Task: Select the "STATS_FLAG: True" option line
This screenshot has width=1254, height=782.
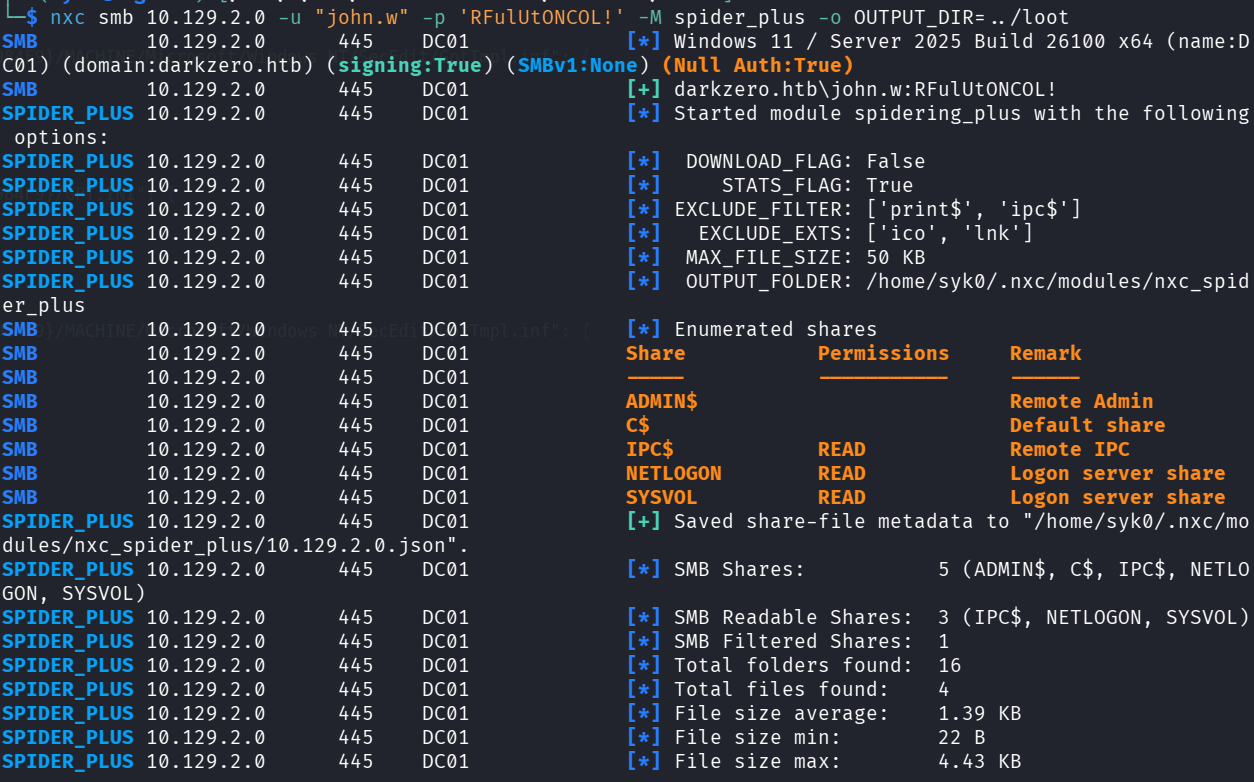Action: [818, 185]
